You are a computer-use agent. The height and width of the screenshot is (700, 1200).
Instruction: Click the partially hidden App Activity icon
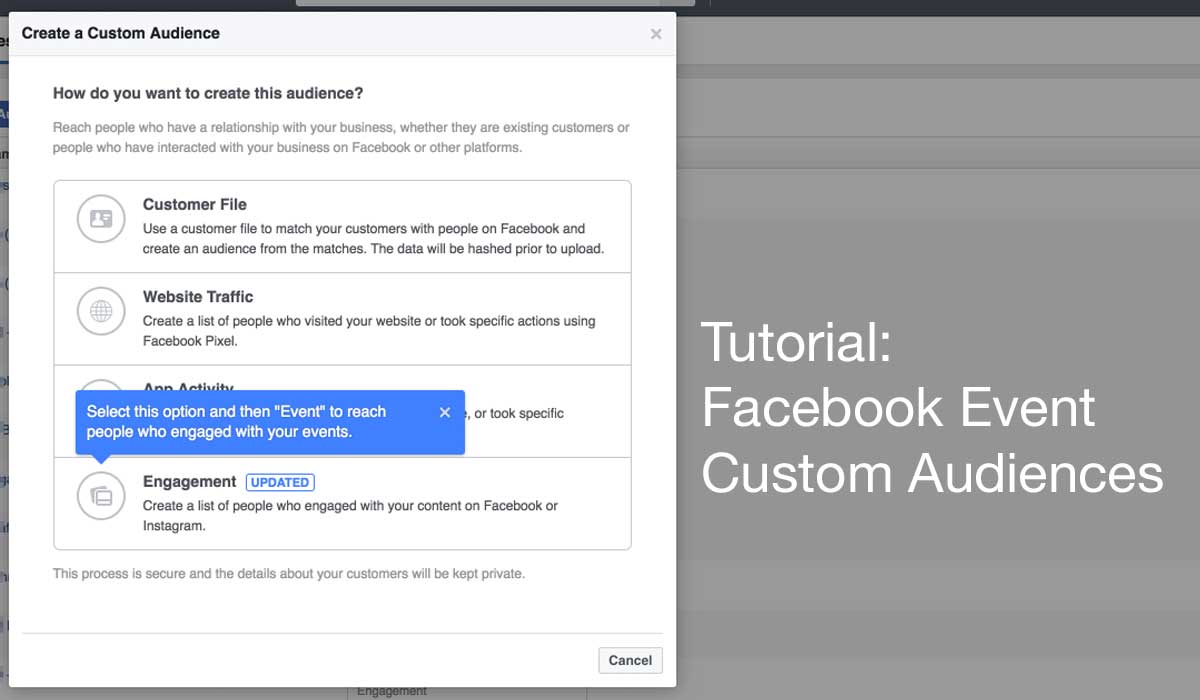101,383
